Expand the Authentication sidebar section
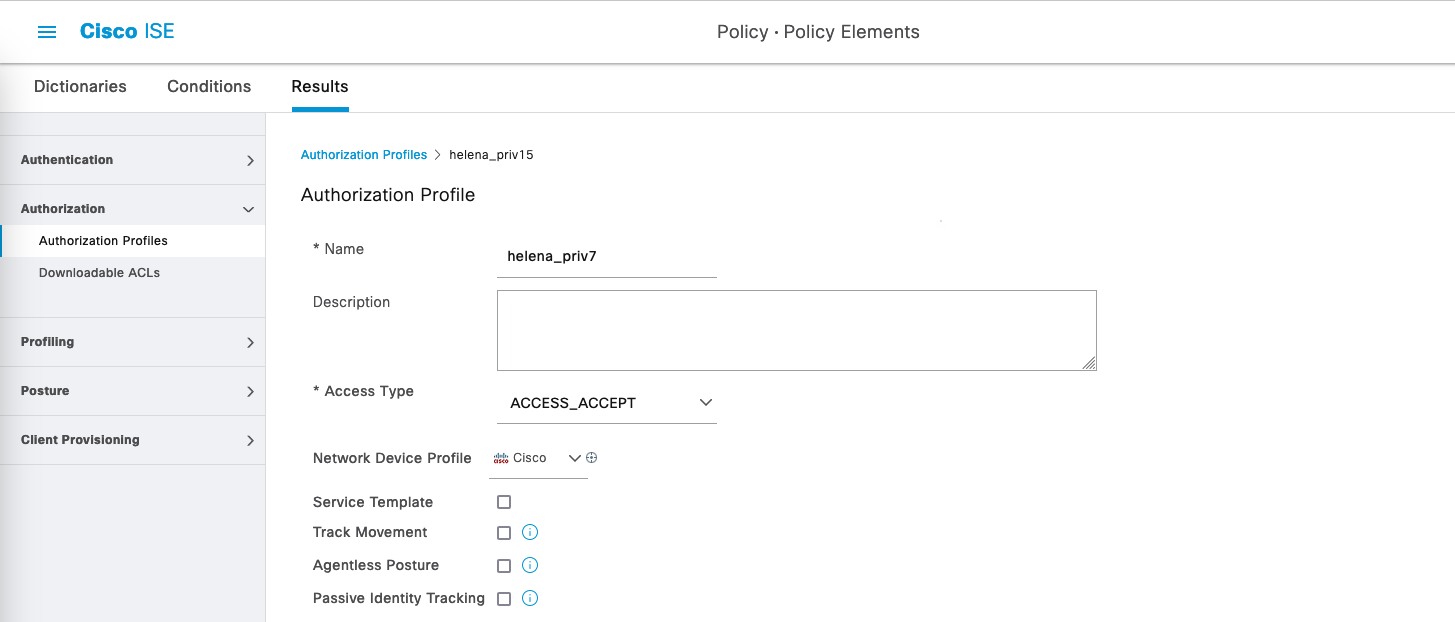1455x622 pixels. point(132,160)
